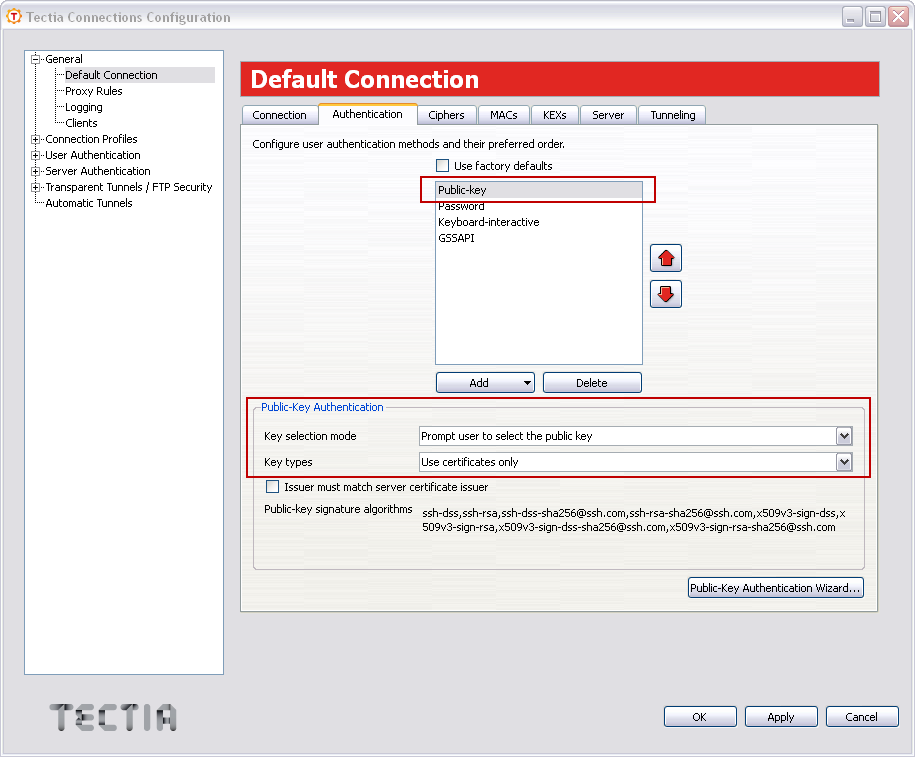Screen dimensions: 915x757
Task: Open the Key selection mode dropdown
Action: click(x=844, y=436)
